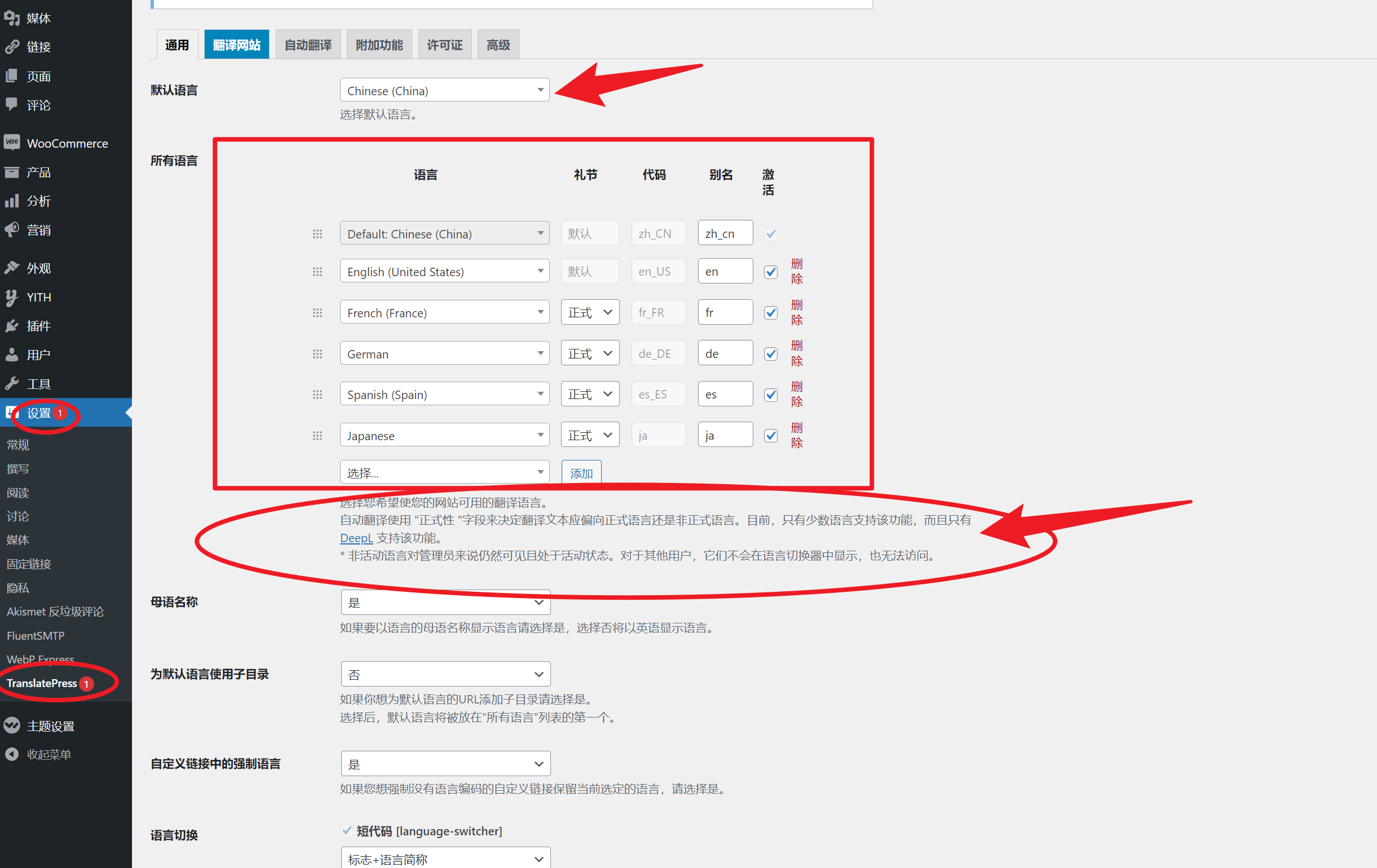Click the 外观 sidebar icon
This screenshot has width=1377, height=868.
12,267
